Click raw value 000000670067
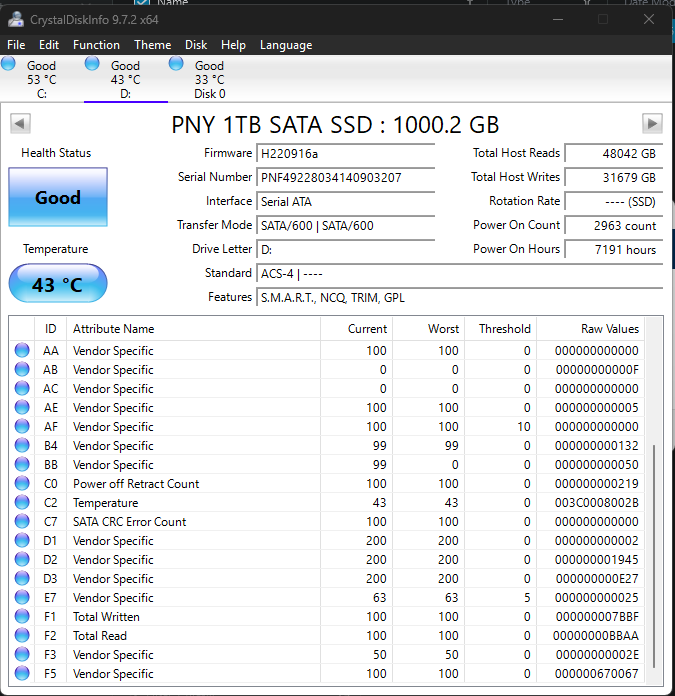The width and height of the screenshot is (675, 696). (x=596, y=674)
